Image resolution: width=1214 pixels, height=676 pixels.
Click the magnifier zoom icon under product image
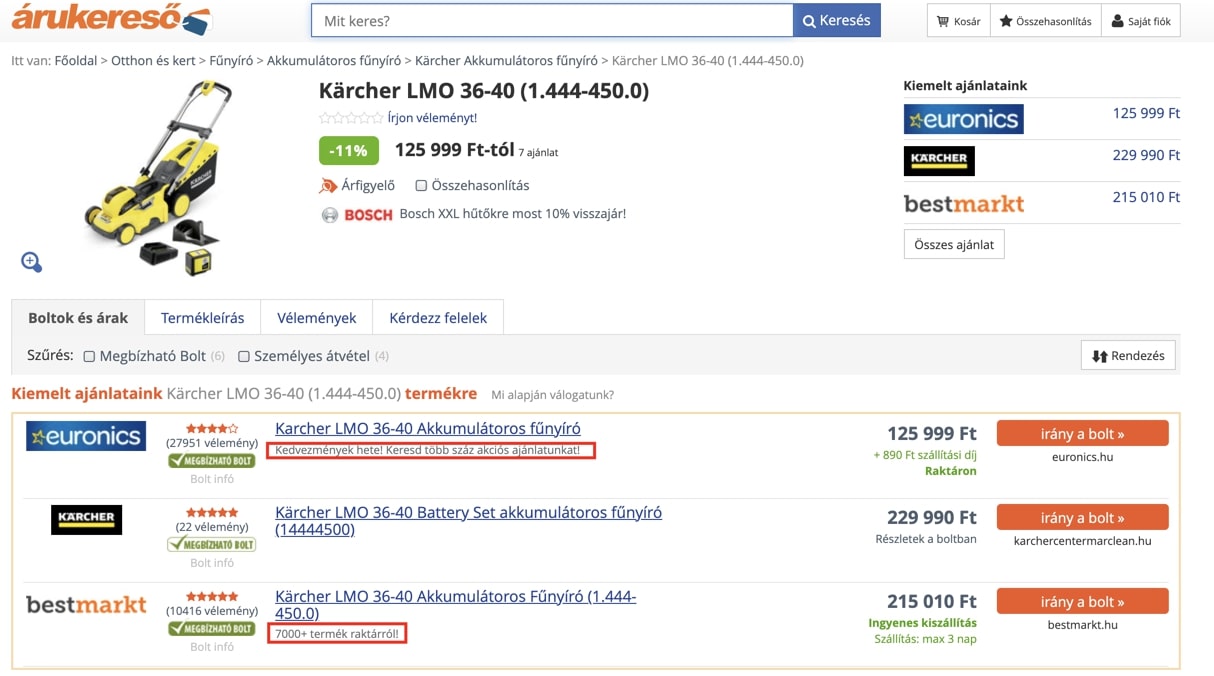coord(31,262)
